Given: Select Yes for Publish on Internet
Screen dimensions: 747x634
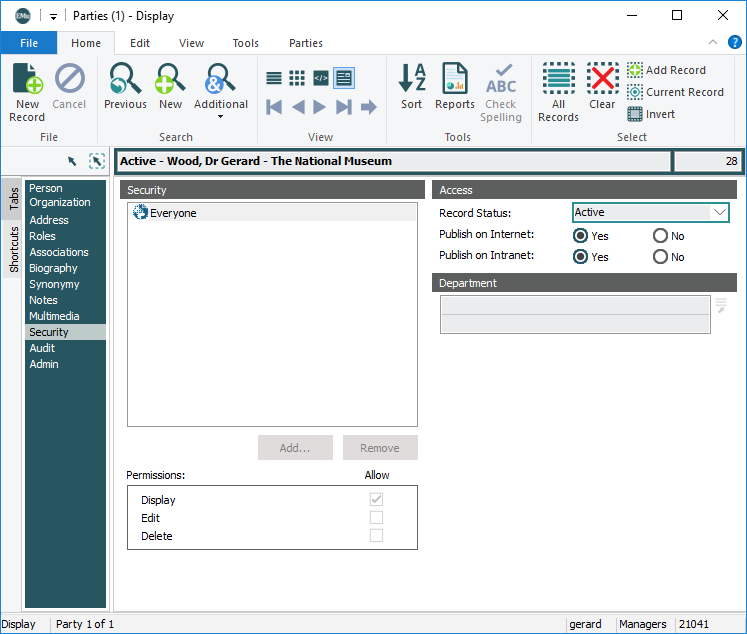Looking at the screenshot, I should click(580, 236).
